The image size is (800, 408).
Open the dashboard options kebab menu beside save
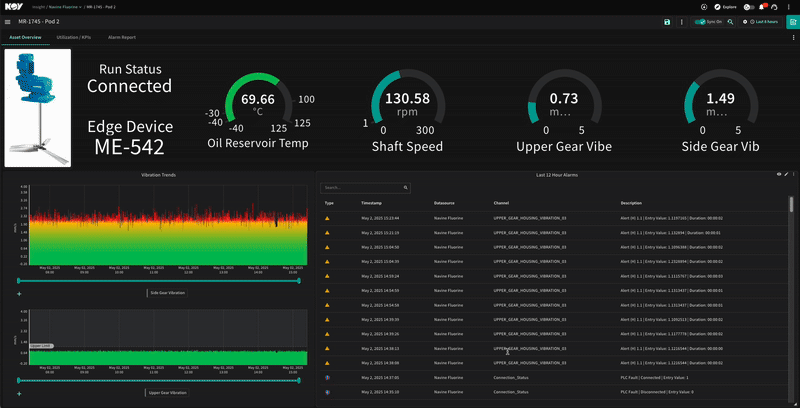tap(682, 22)
